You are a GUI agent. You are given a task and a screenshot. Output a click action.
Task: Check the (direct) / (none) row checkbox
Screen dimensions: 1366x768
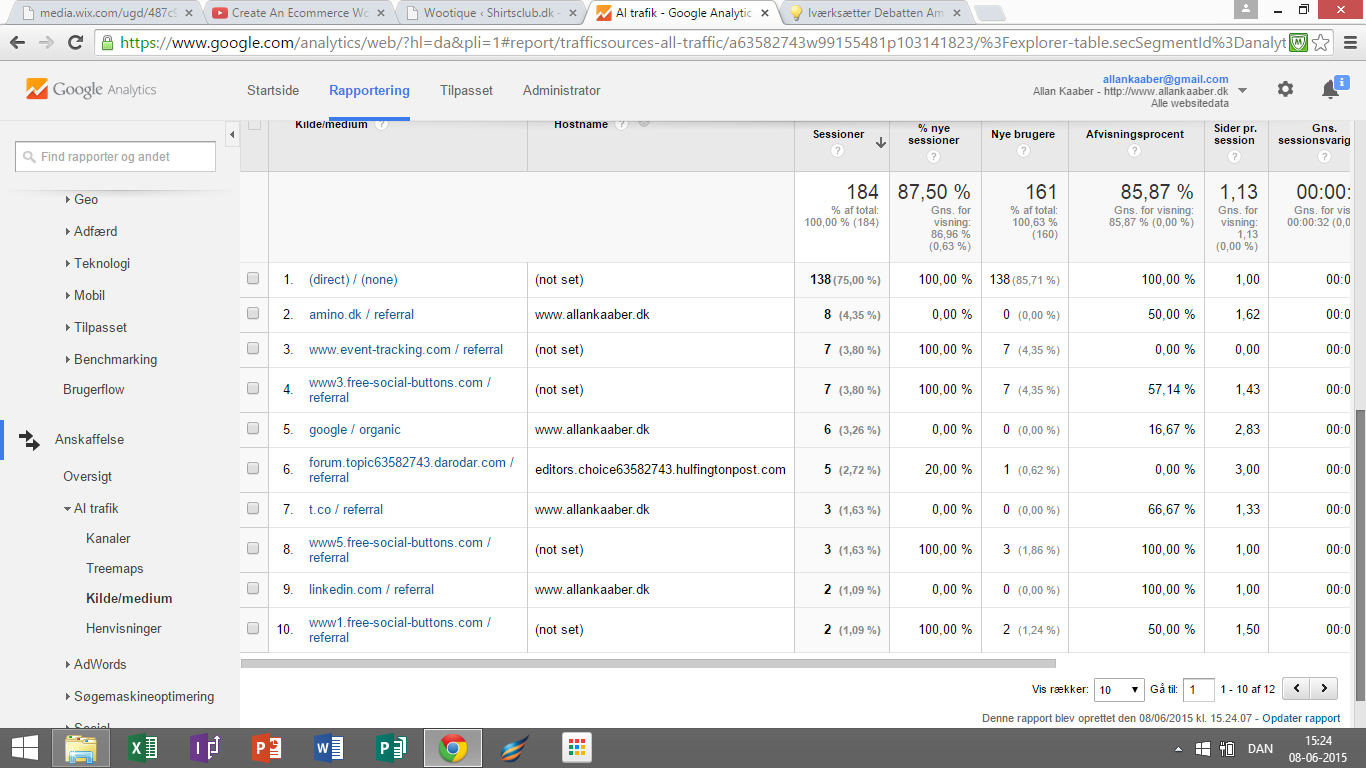253,279
